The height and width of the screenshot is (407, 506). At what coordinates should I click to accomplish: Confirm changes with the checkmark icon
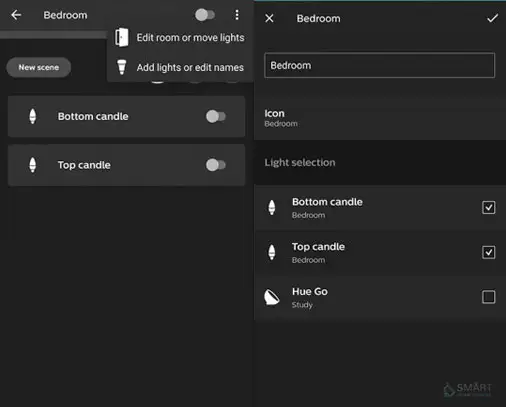(x=492, y=18)
